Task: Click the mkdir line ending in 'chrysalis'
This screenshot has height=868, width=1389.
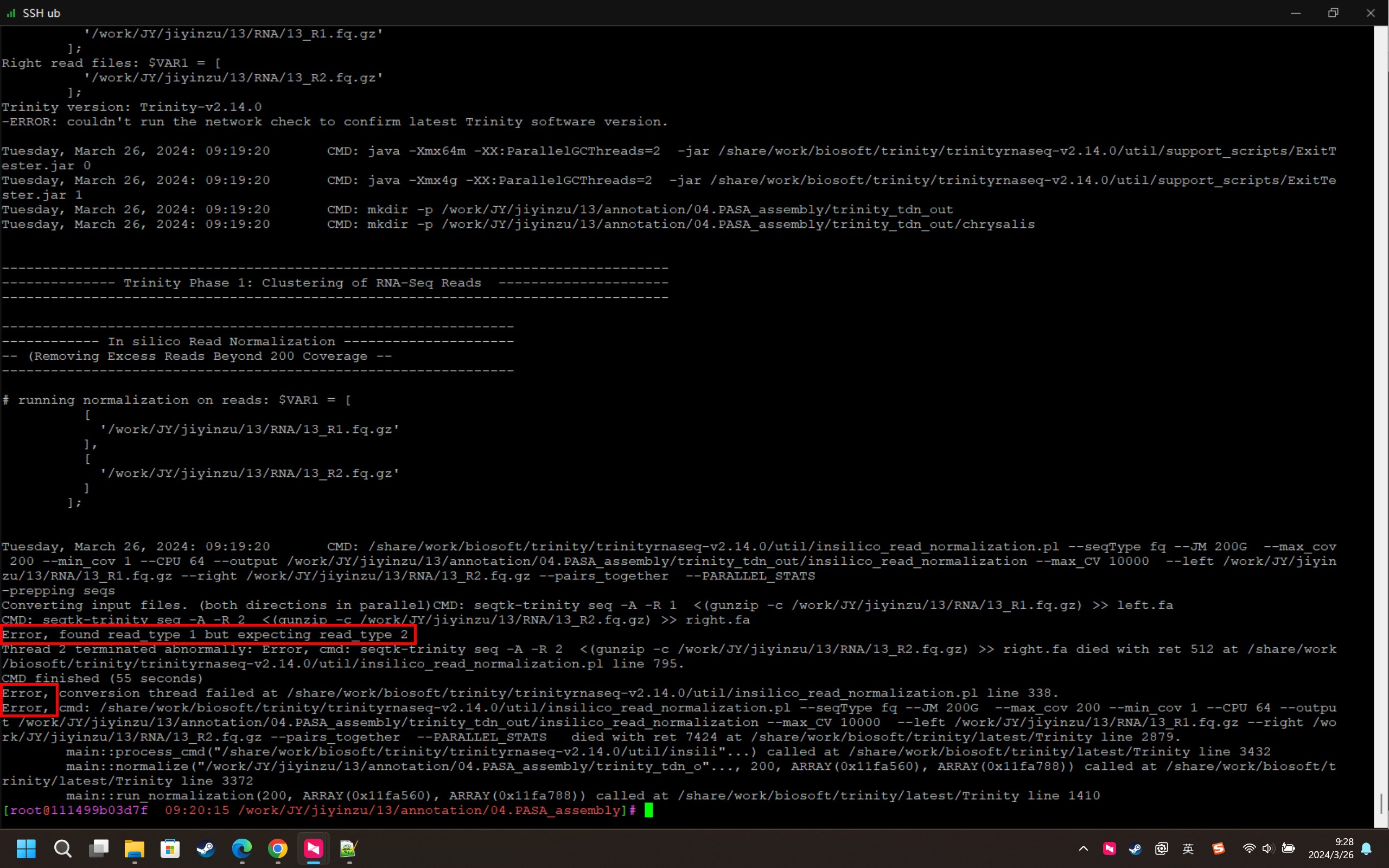Action: (518, 224)
